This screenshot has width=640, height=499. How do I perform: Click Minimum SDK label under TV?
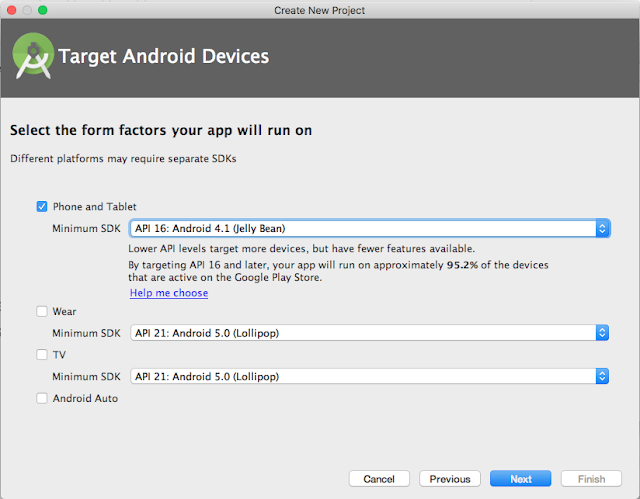point(86,377)
